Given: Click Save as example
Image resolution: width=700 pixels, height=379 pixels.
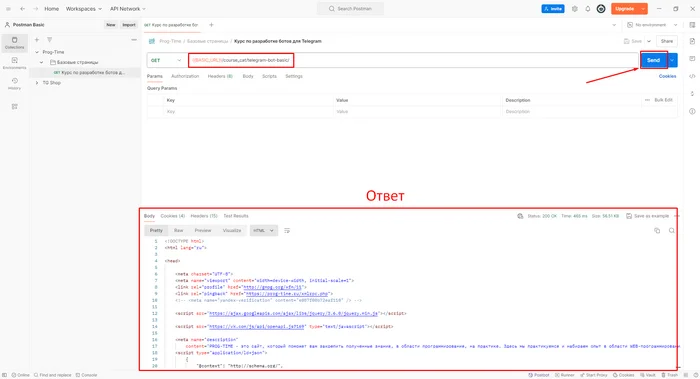Looking at the screenshot, I should pyautogui.click(x=647, y=216).
